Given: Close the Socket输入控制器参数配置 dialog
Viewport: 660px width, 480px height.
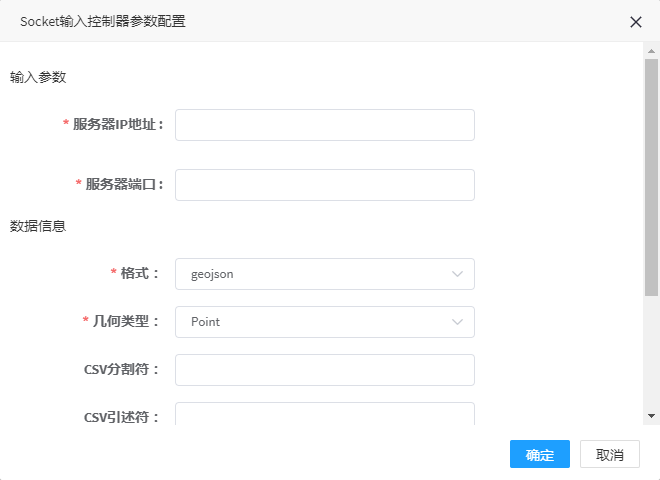Looking at the screenshot, I should click(x=636, y=22).
